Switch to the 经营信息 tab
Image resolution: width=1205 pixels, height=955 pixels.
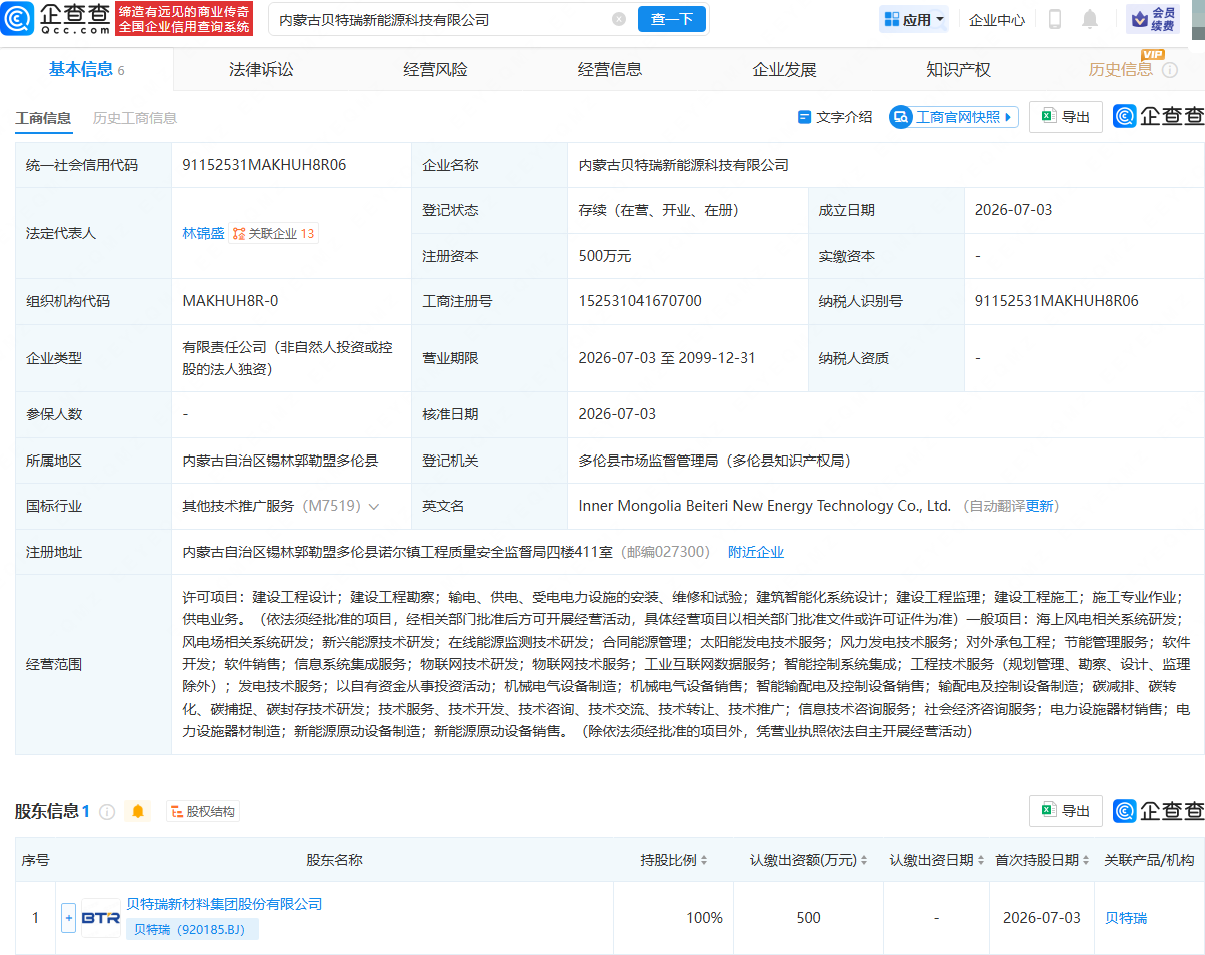610,69
